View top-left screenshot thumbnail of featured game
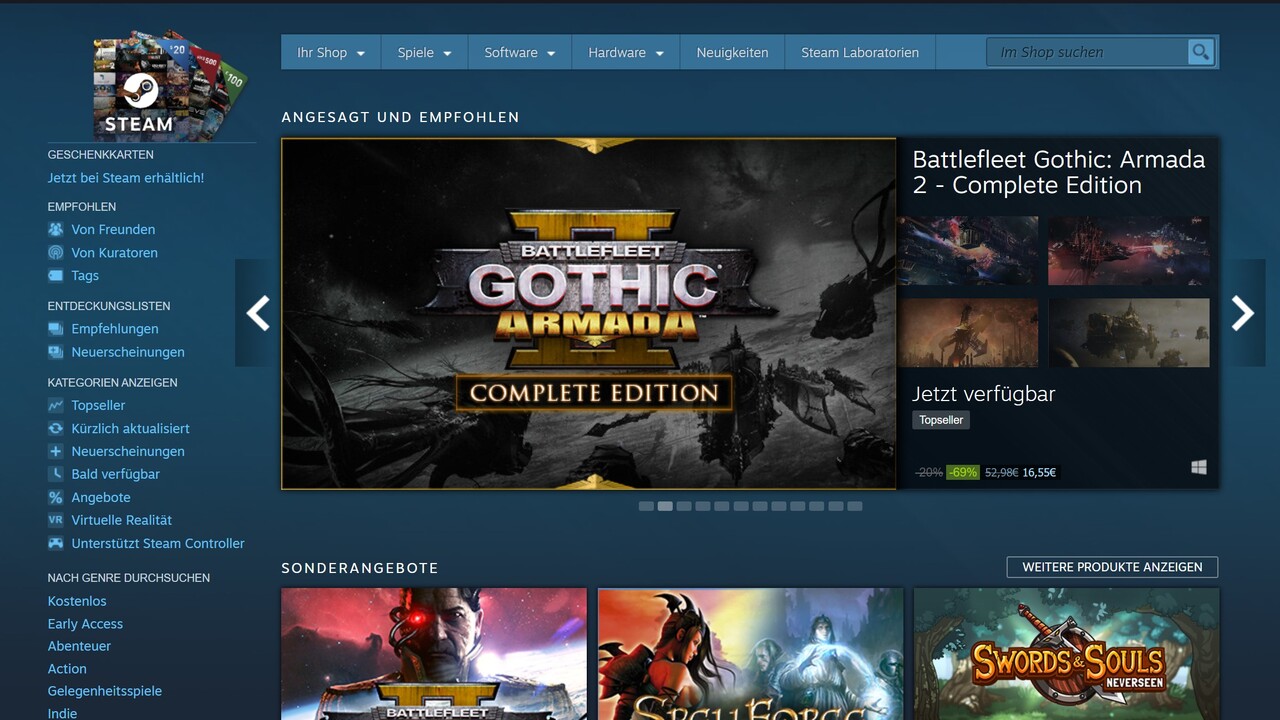This screenshot has height=720, width=1280. point(968,251)
